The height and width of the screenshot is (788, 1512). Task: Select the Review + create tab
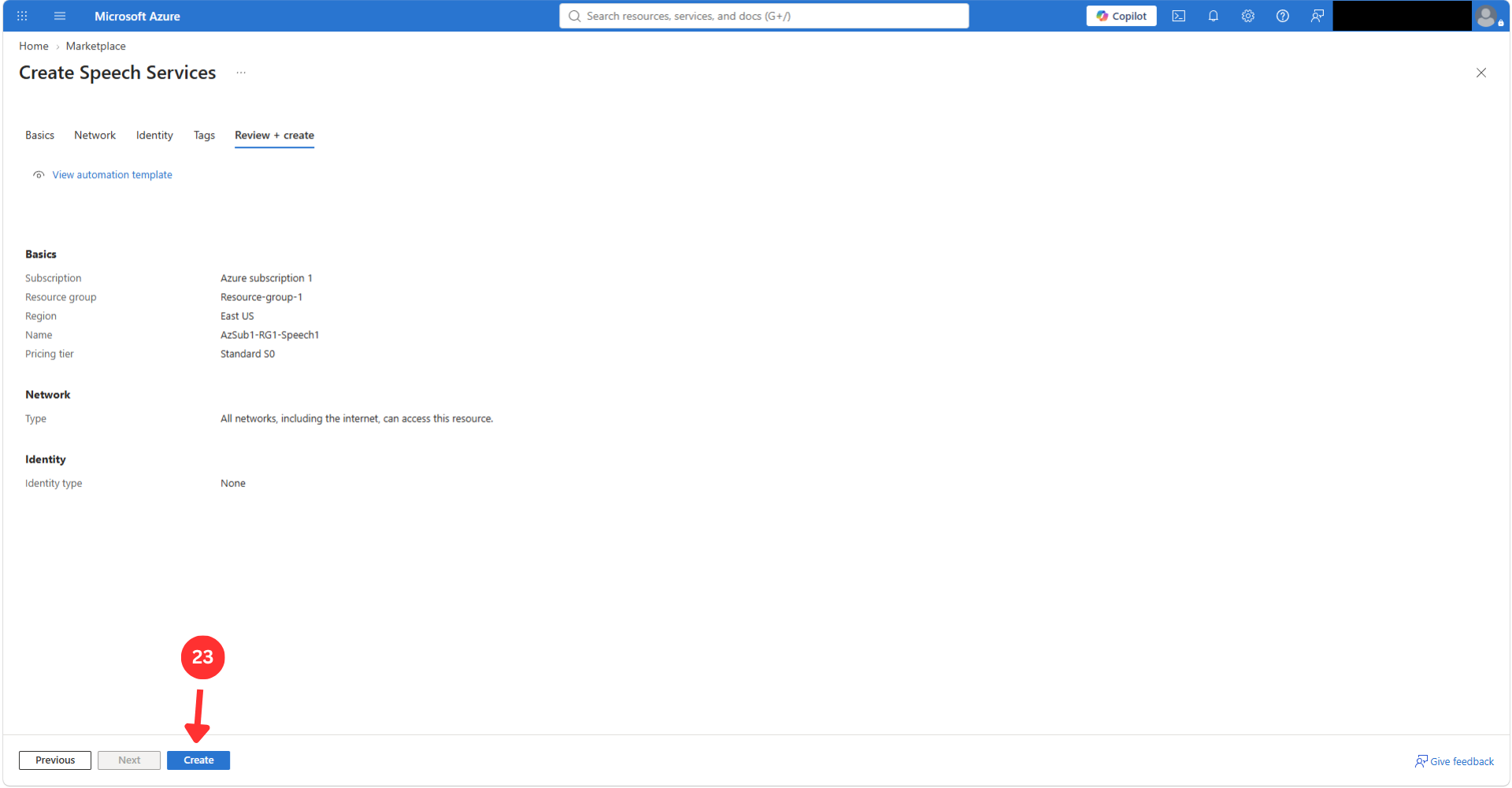[274, 136]
